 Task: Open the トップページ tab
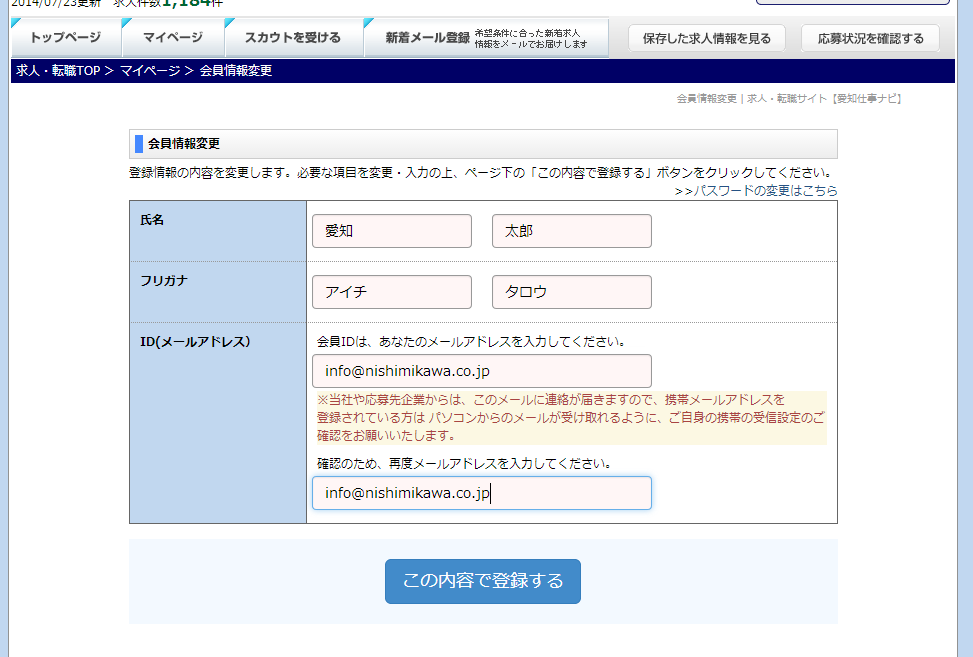pyautogui.click(x=66, y=38)
